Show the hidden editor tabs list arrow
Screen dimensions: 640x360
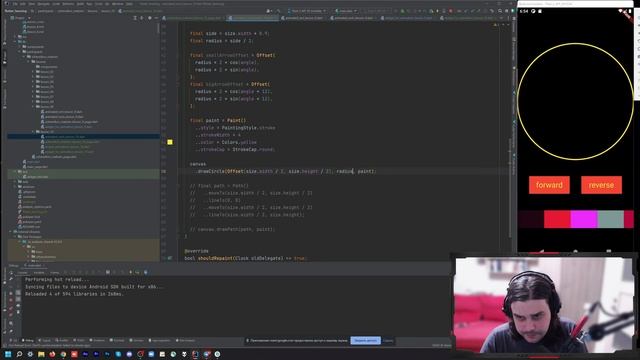501,18
